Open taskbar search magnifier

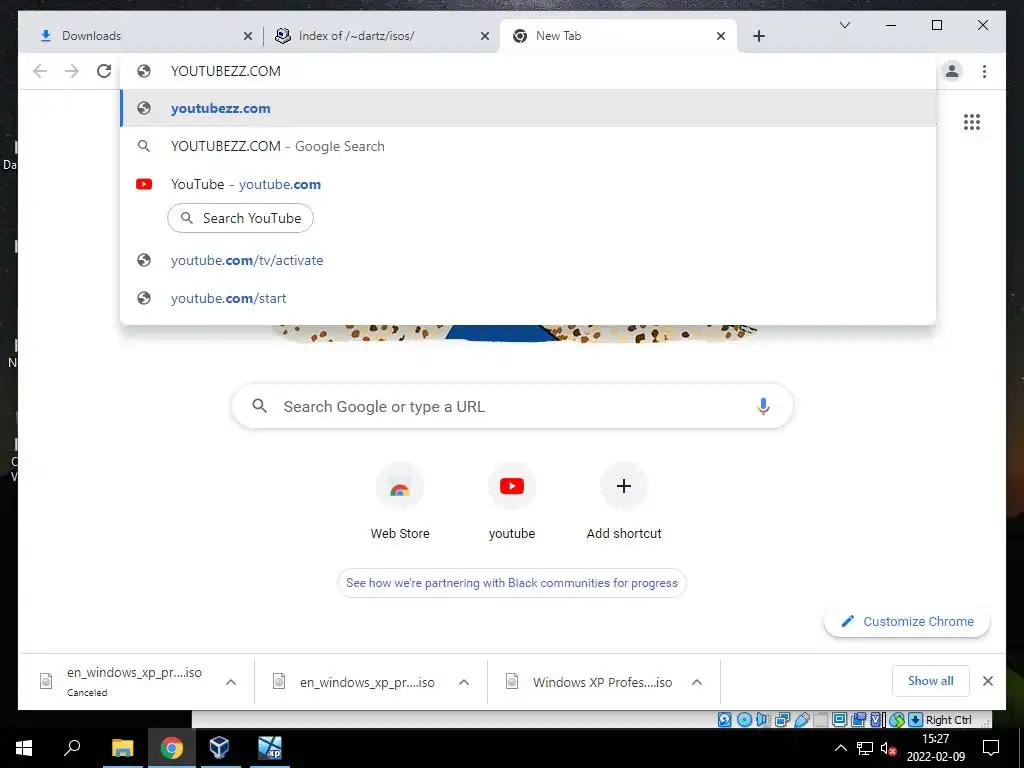tap(72, 748)
